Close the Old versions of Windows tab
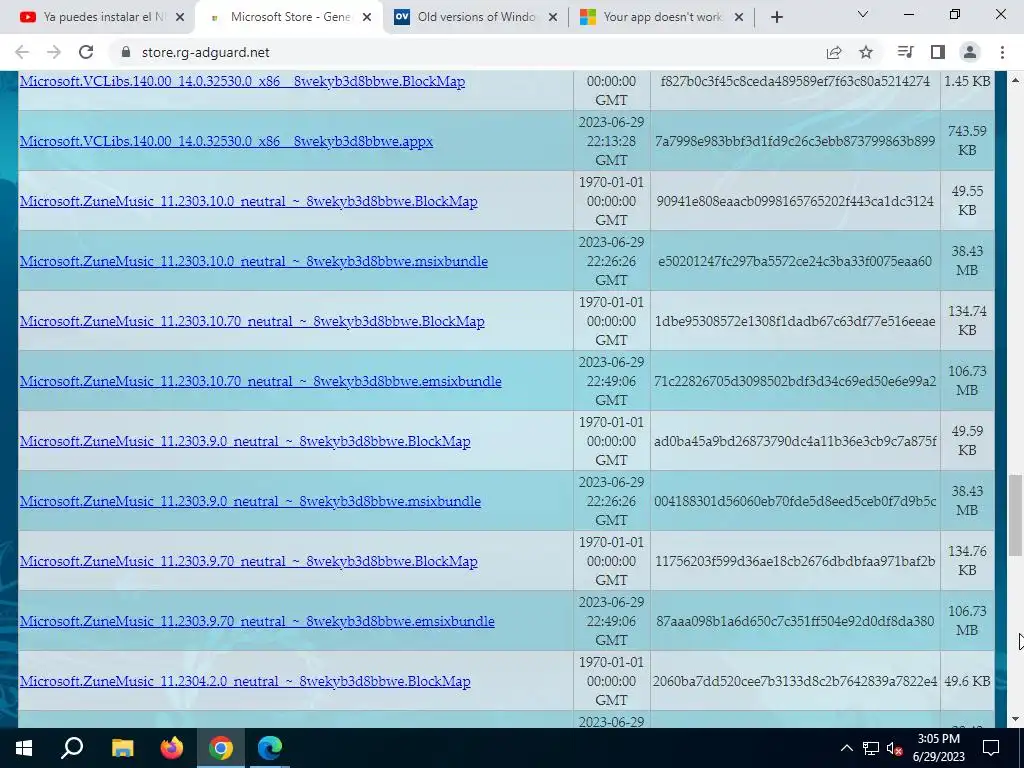 552,17
